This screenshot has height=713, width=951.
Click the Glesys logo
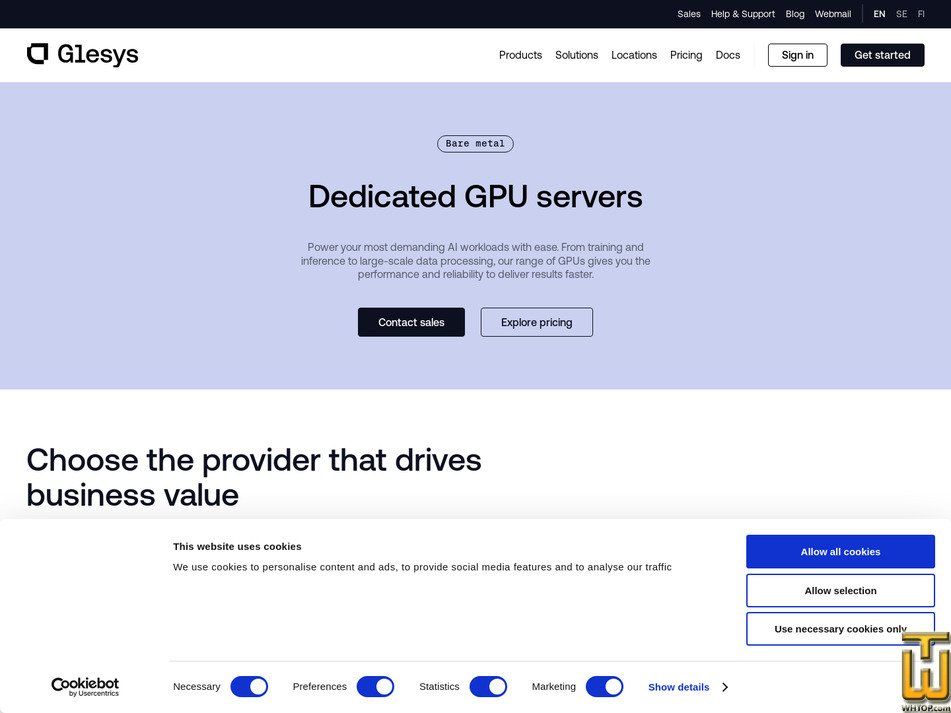(82, 55)
